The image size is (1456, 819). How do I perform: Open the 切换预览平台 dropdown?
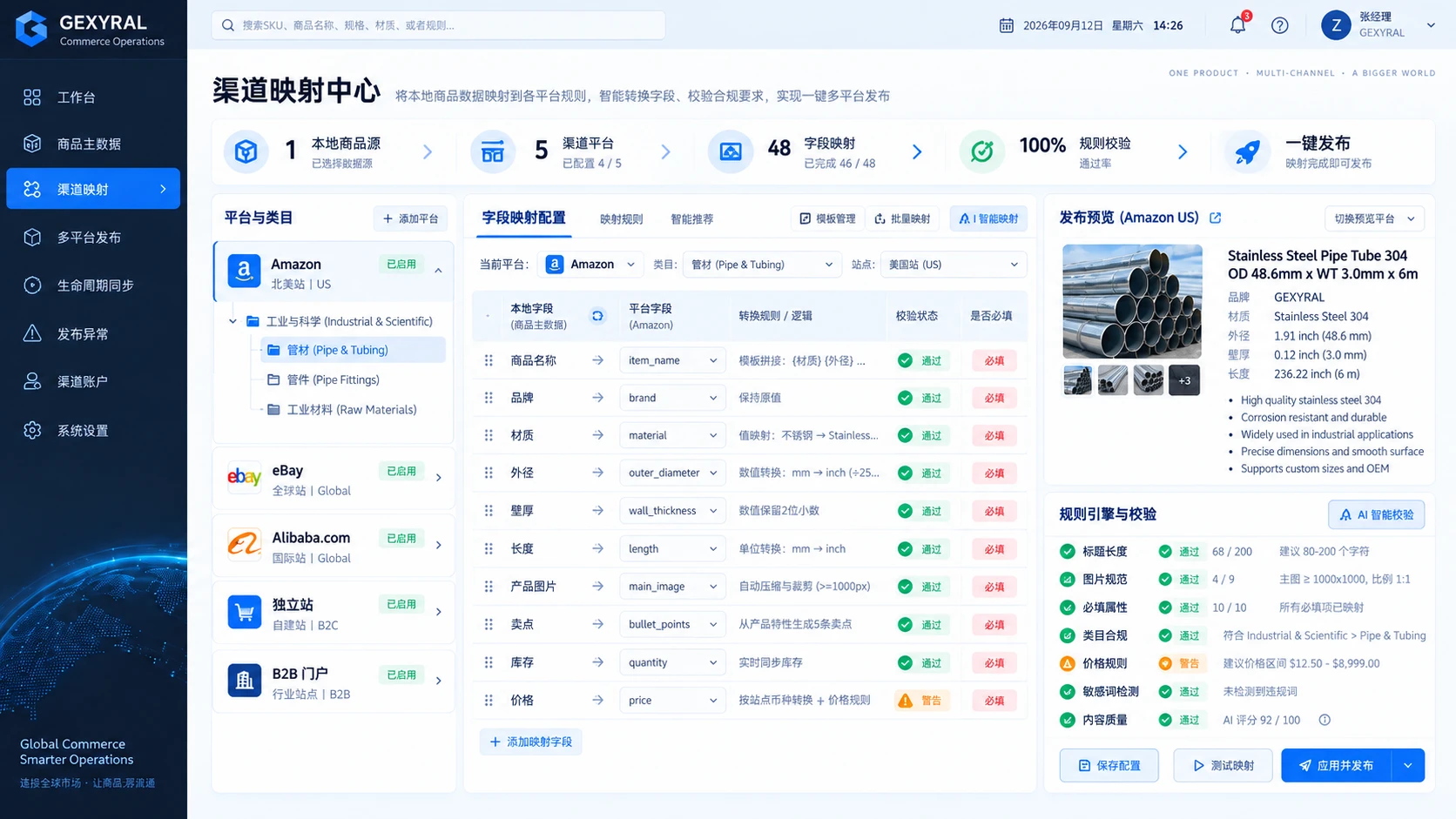click(1374, 218)
